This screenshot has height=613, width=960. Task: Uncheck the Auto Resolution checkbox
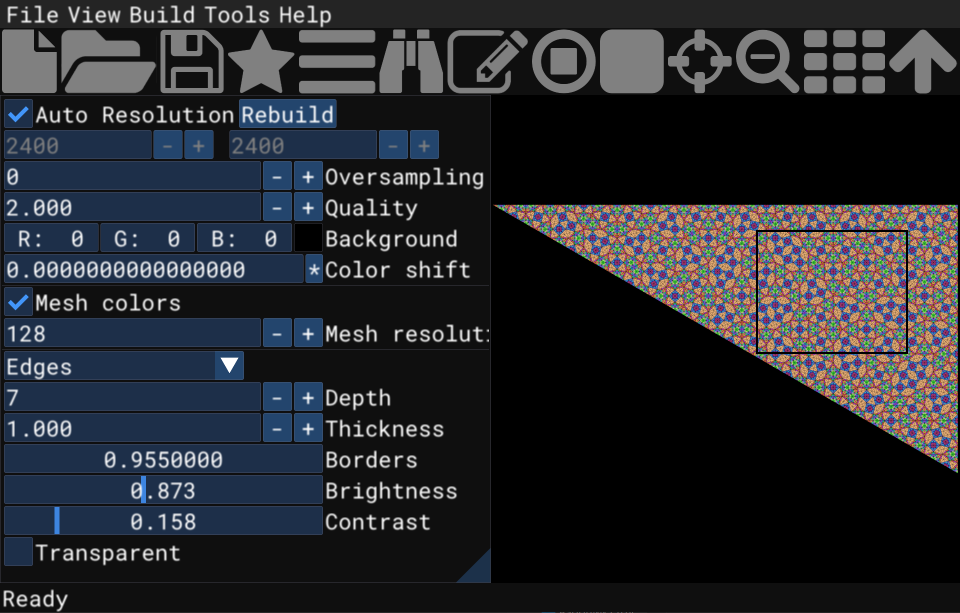(18, 114)
